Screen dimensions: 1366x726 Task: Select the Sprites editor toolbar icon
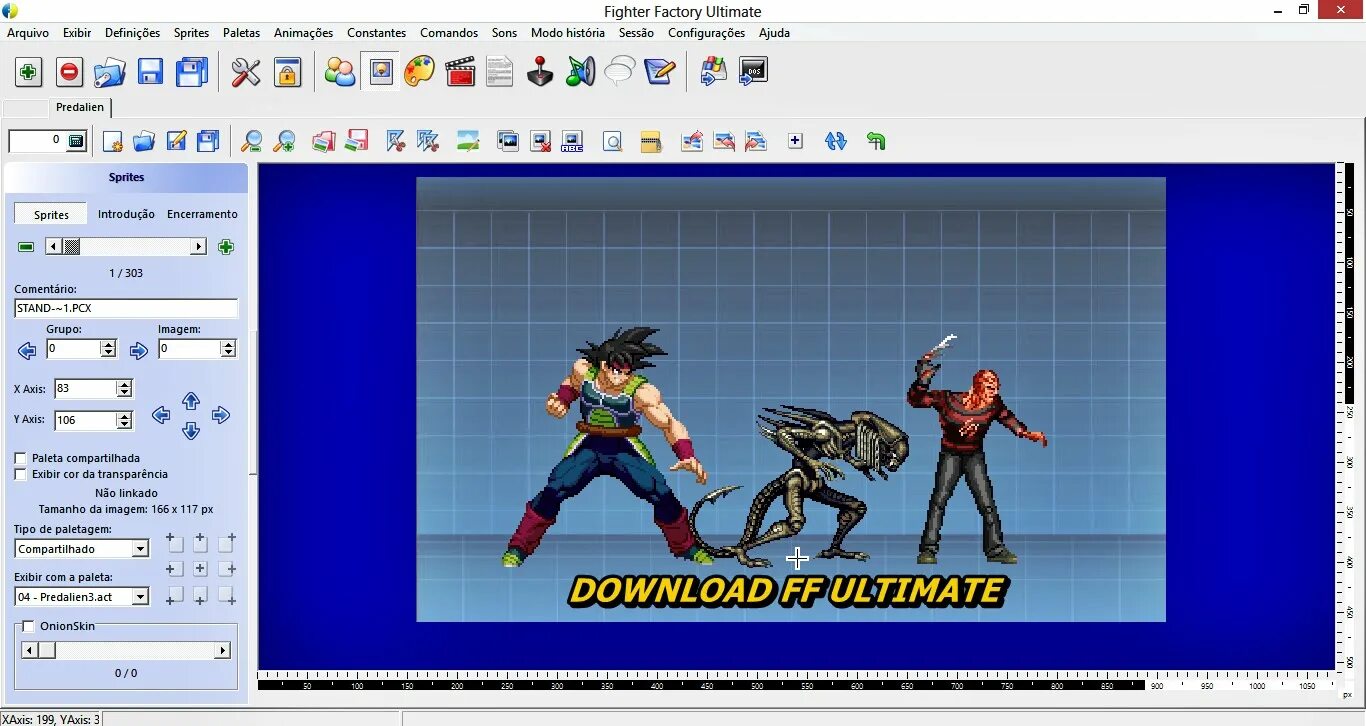[380, 71]
